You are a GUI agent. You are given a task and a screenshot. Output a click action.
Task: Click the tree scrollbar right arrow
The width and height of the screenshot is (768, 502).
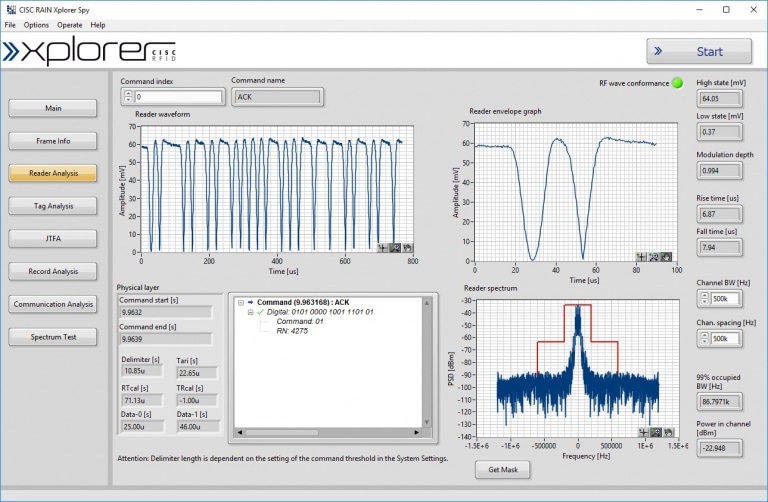click(x=417, y=432)
